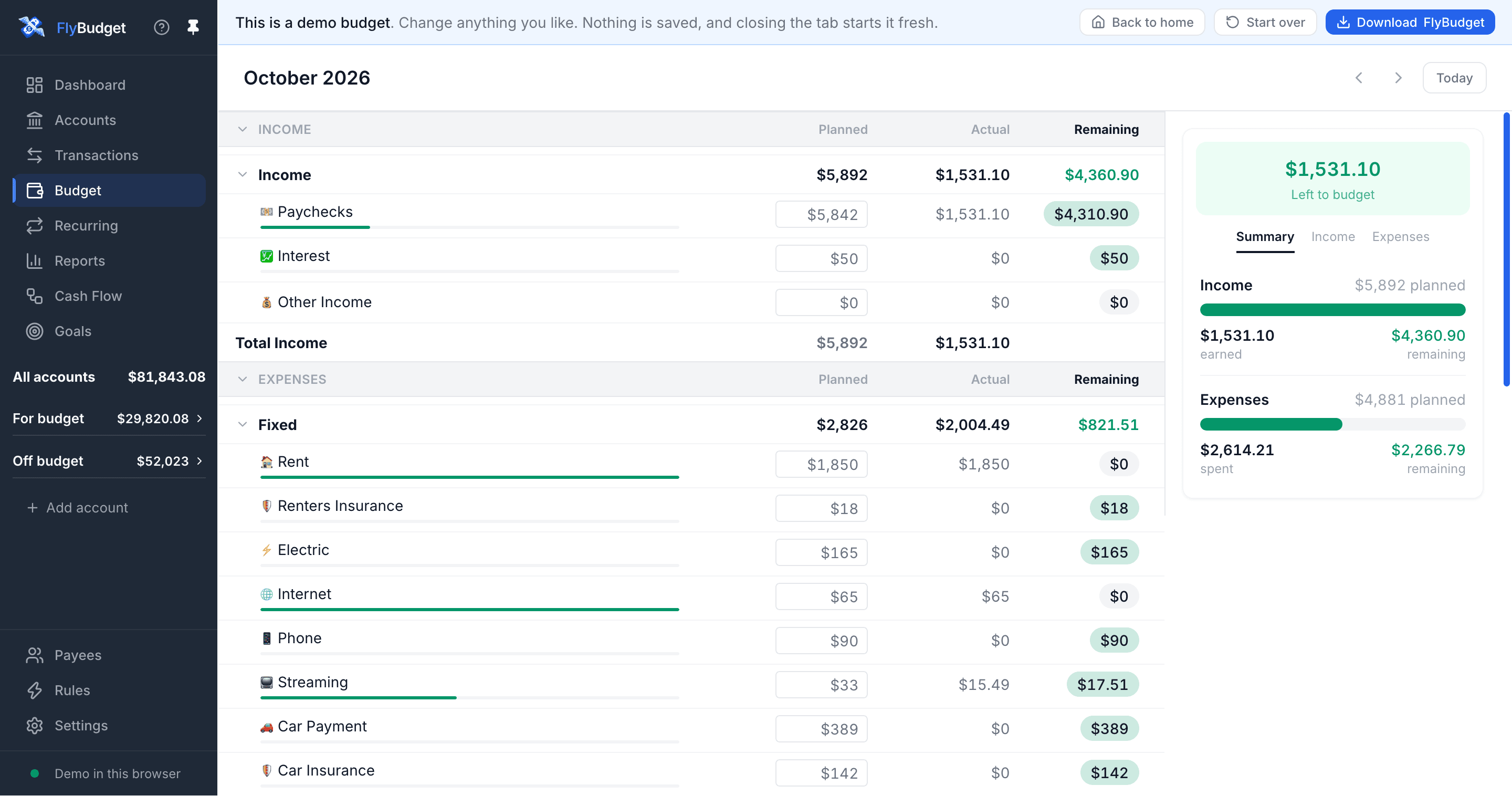The image size is (1512, 796).
Task: Click the Car Payment category name
Action: pos(322,727)
